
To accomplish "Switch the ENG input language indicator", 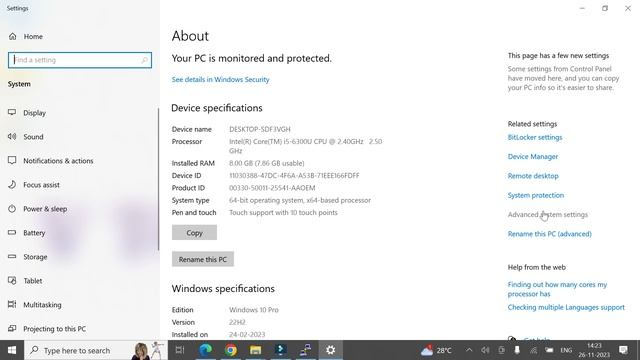I will pos(566,350).
